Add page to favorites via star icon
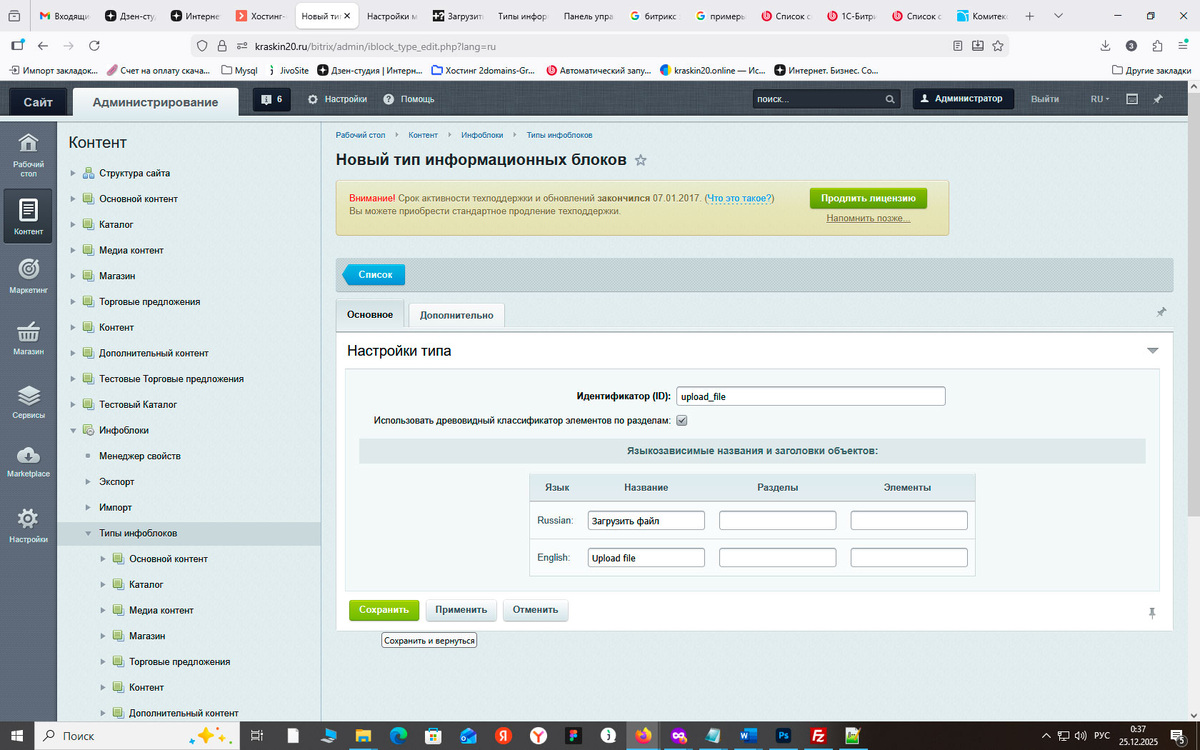The height and width of the screenshot is (750, 1200). pos(640,159)
